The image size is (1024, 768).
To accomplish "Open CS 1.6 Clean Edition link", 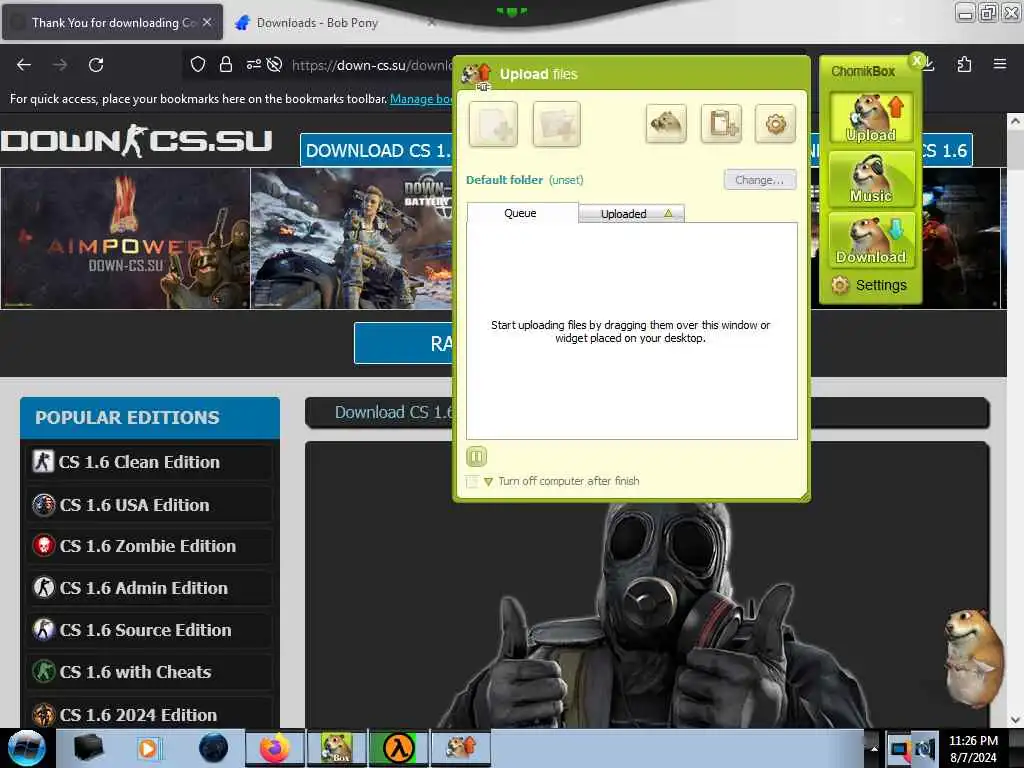I will pos(150,462).
